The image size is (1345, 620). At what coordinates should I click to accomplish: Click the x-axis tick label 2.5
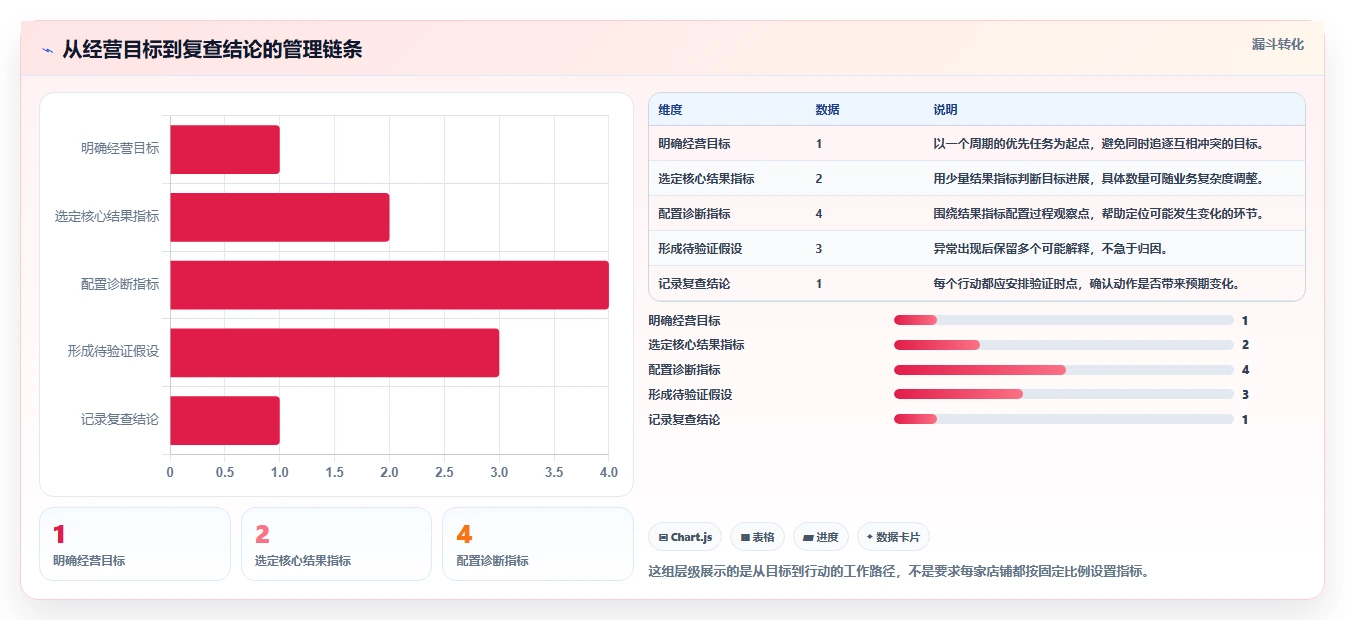coord(444,472)
